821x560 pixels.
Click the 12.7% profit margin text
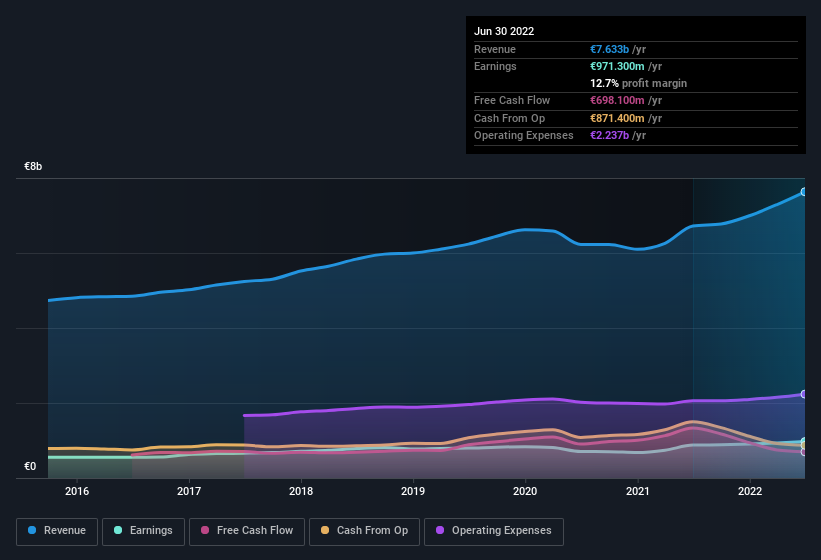[x=638, y=83]
